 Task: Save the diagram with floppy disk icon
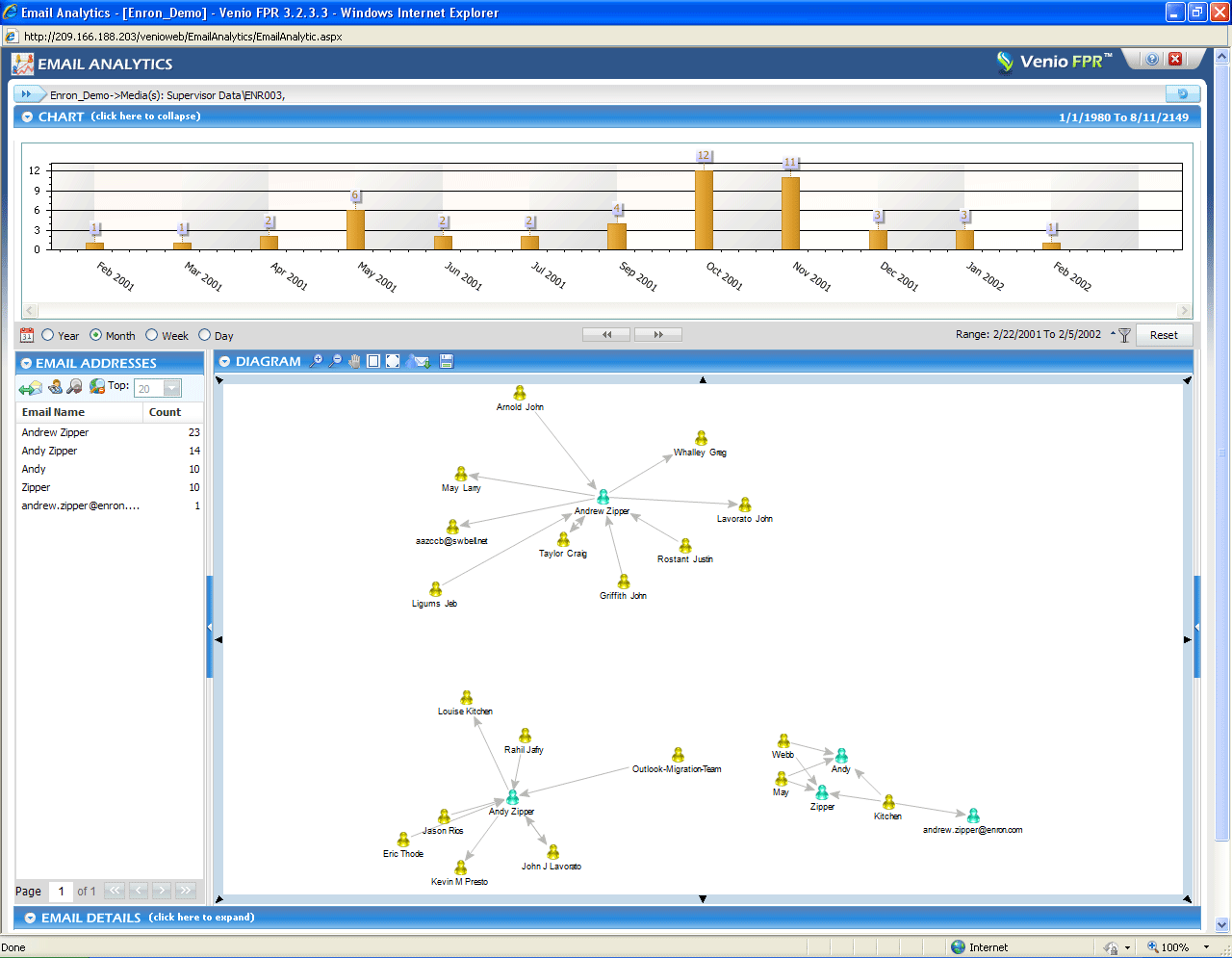coord(447,361)
